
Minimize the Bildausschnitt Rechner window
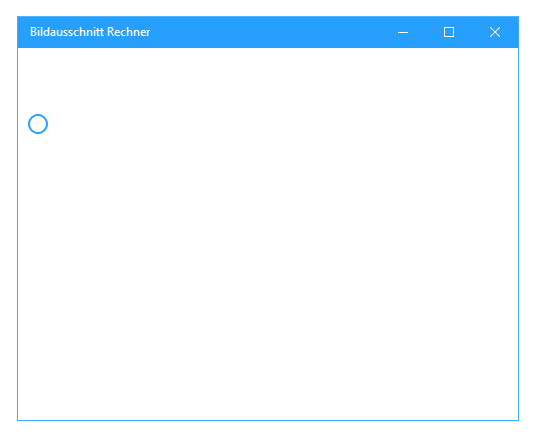coord(403,32)
